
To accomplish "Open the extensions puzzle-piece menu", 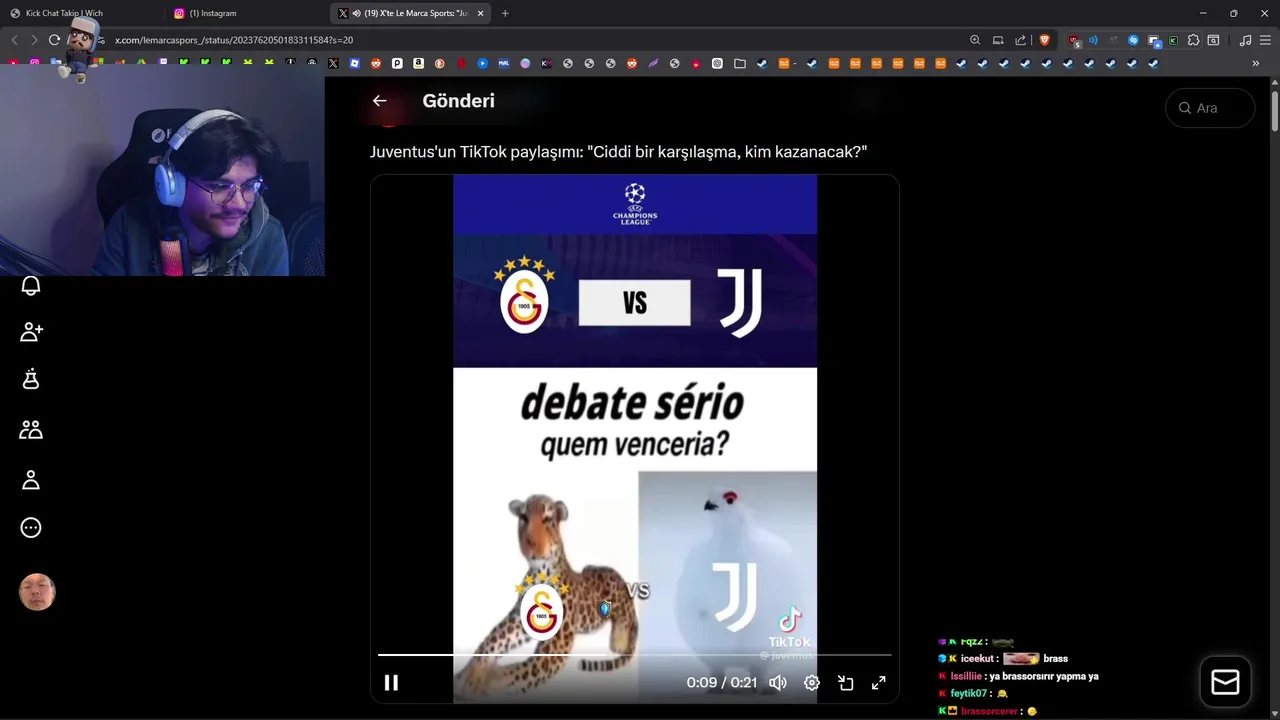I will [1193, 40].
